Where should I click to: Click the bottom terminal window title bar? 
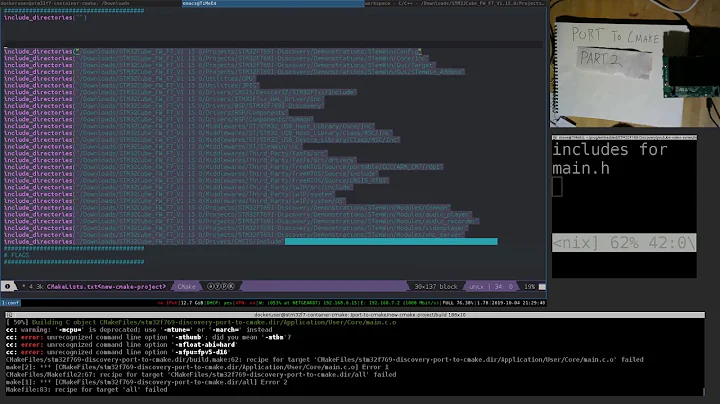354,315
